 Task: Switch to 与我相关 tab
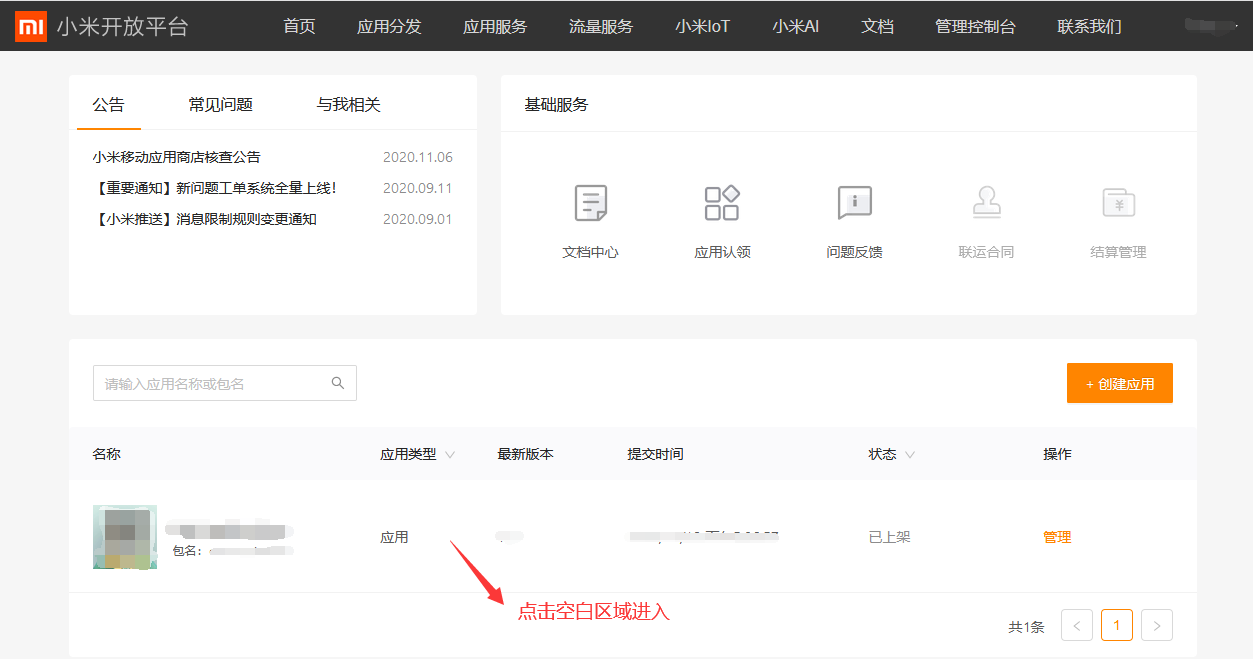click(x=349, y=104)
